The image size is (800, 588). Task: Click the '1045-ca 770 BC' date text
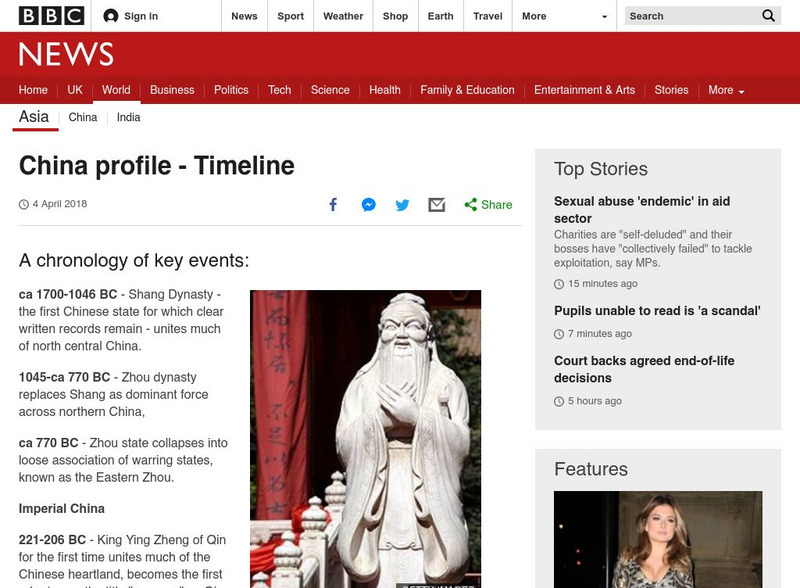coord(64,377)
